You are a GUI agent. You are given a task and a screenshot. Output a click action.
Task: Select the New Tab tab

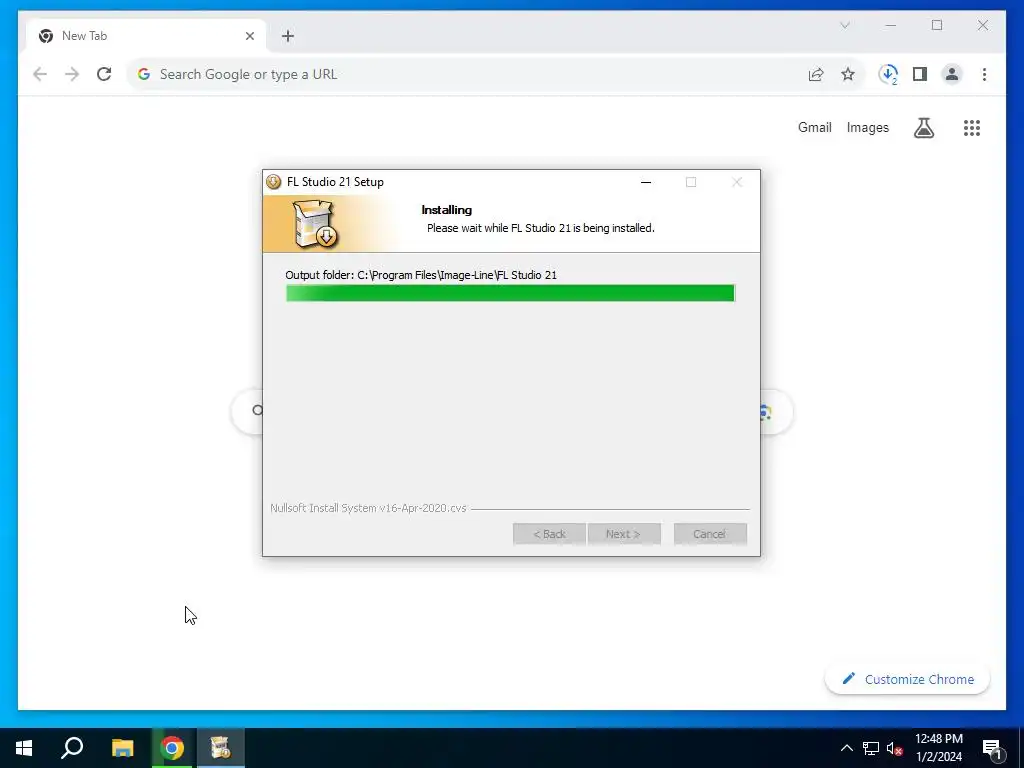[x=147, y=36]
